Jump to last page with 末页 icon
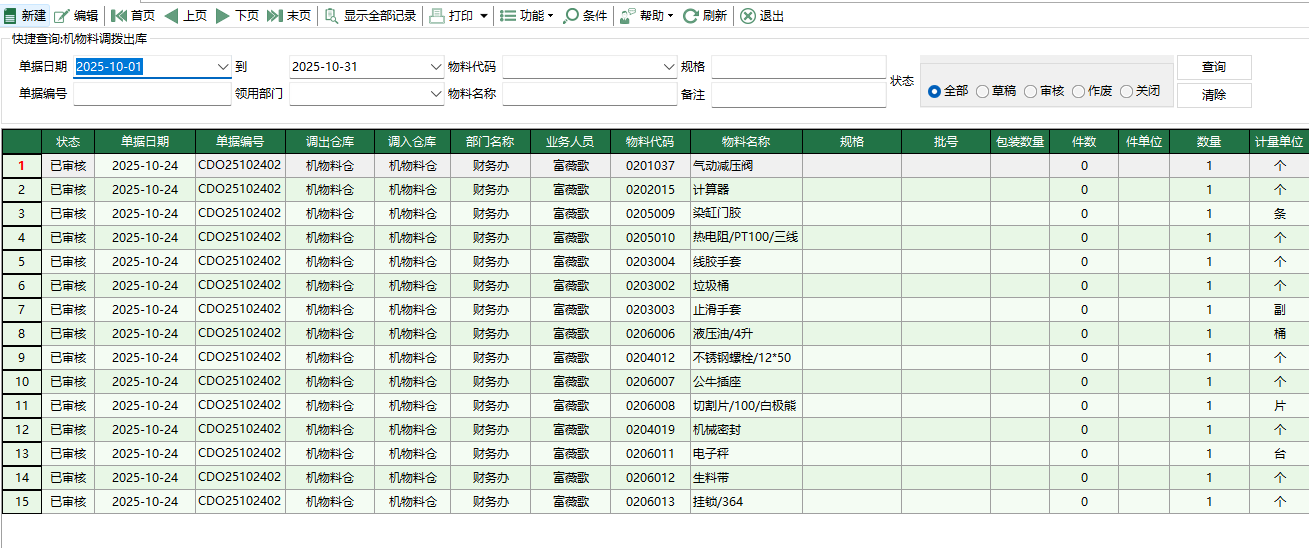Image resolution: width=1309 pixels, height=548 pixels. 275,16
